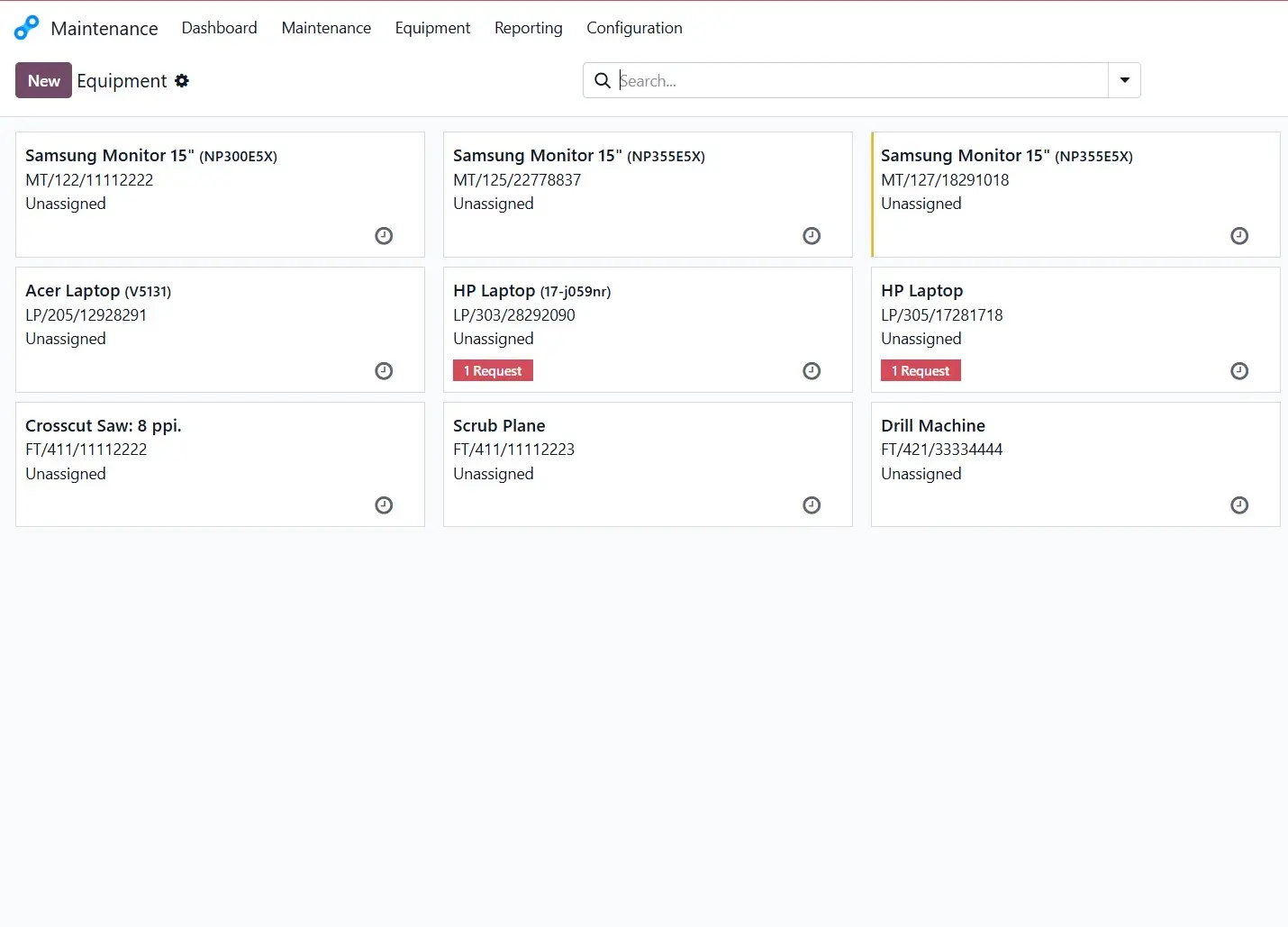Open 1 Request badge on LP/305/17281718 card
The height and width of the screenshot is (927, 1288).
[x=921, y=371]
